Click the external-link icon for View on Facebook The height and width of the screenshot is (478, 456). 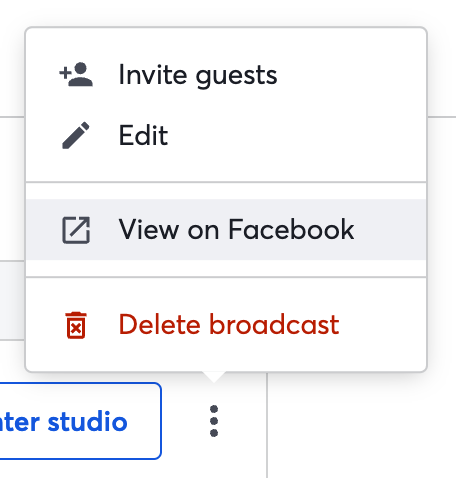[x=76, y=230]
